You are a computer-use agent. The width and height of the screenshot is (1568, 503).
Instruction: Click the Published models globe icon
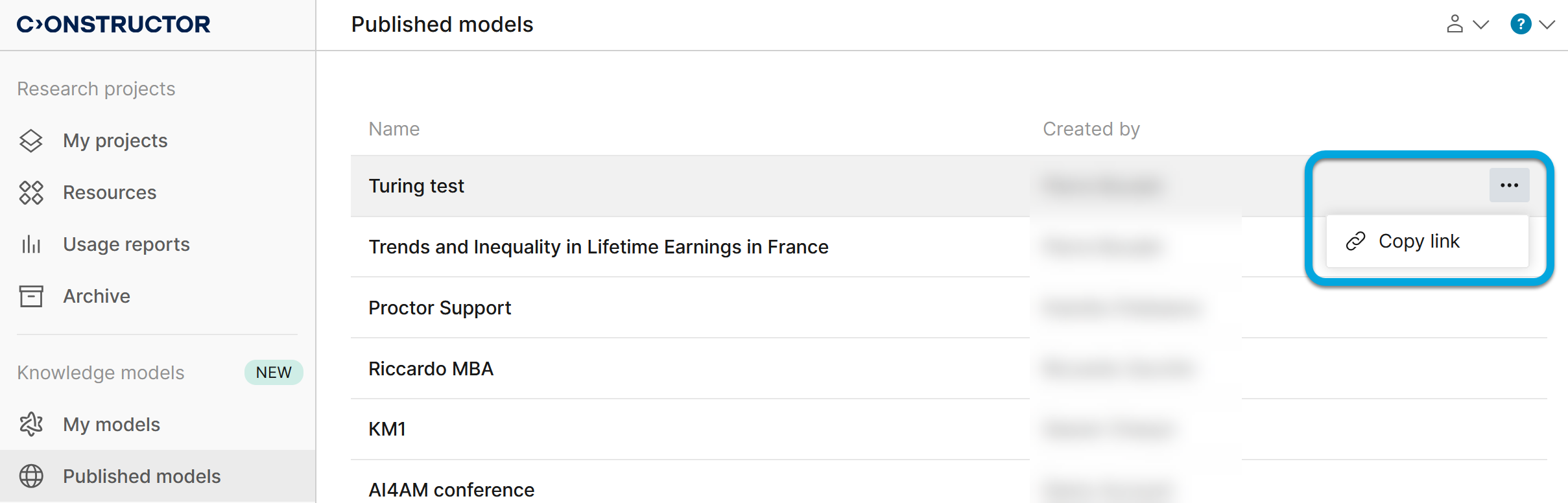click(30, 476)
